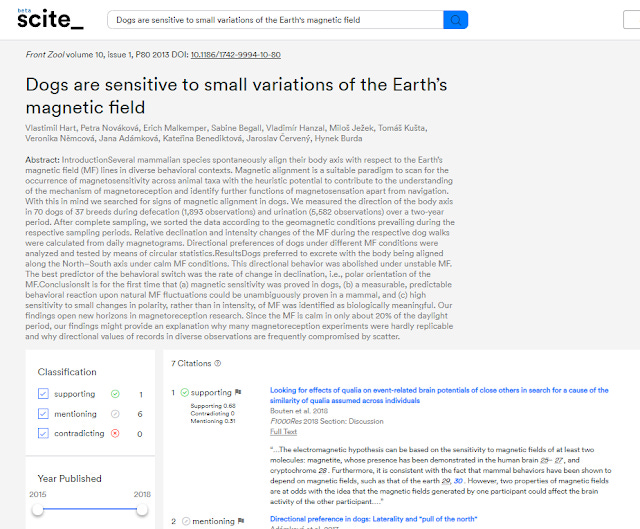Click the green check icon of citation 1
This screenshot has width=640, height=529.
[184, 392]
